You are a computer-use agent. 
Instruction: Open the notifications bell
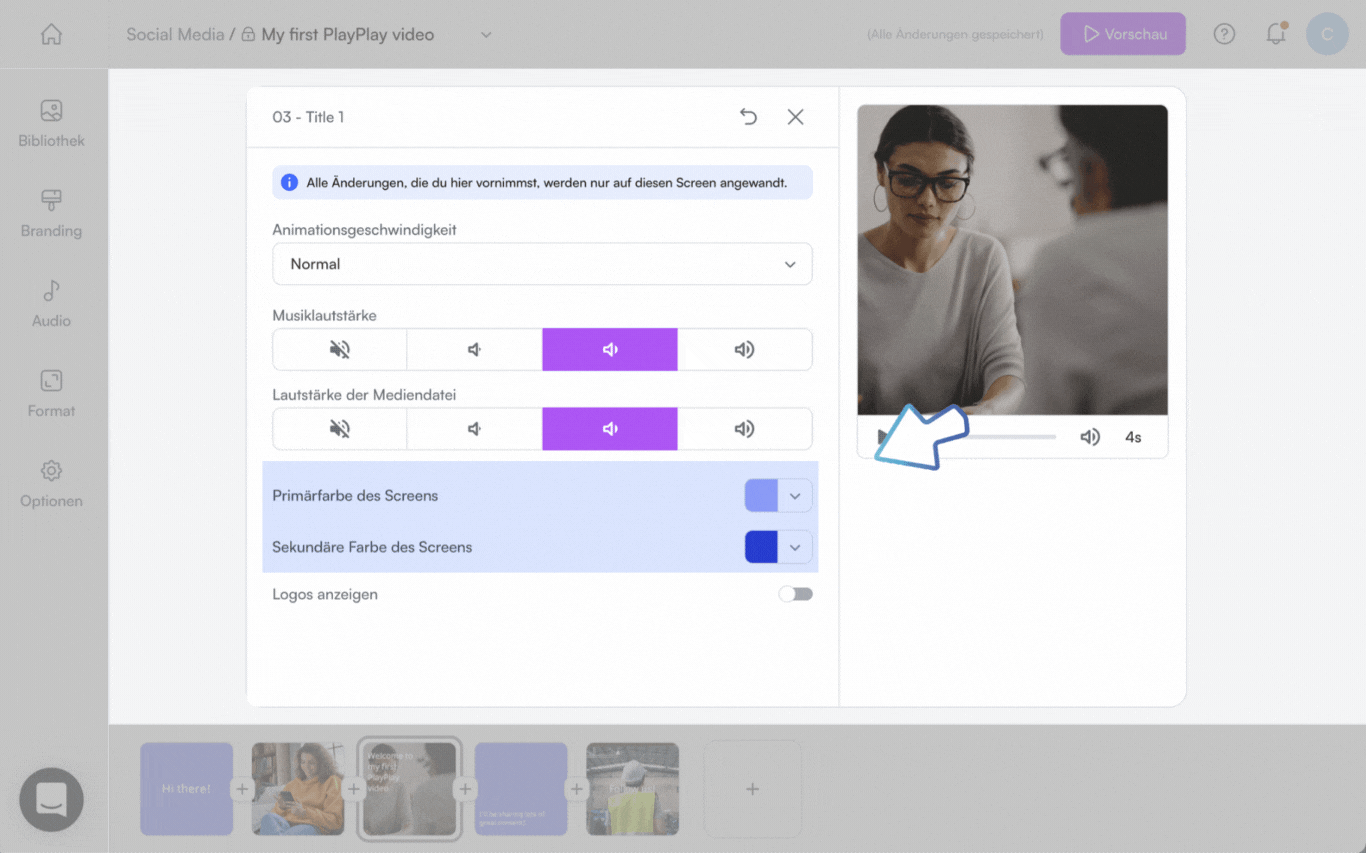coord(1276,34)
